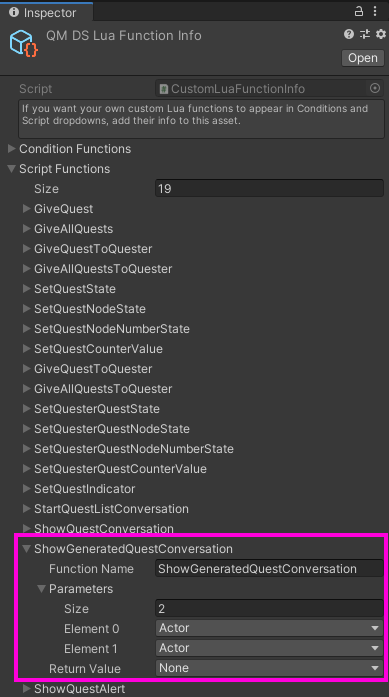
Task: Open the Element 1 Actor dropdown
Action: pos(269,648)
